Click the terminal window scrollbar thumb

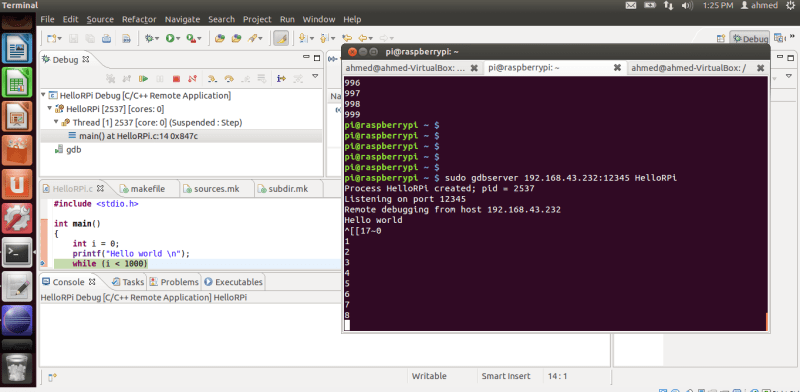[x=766, y=322]
